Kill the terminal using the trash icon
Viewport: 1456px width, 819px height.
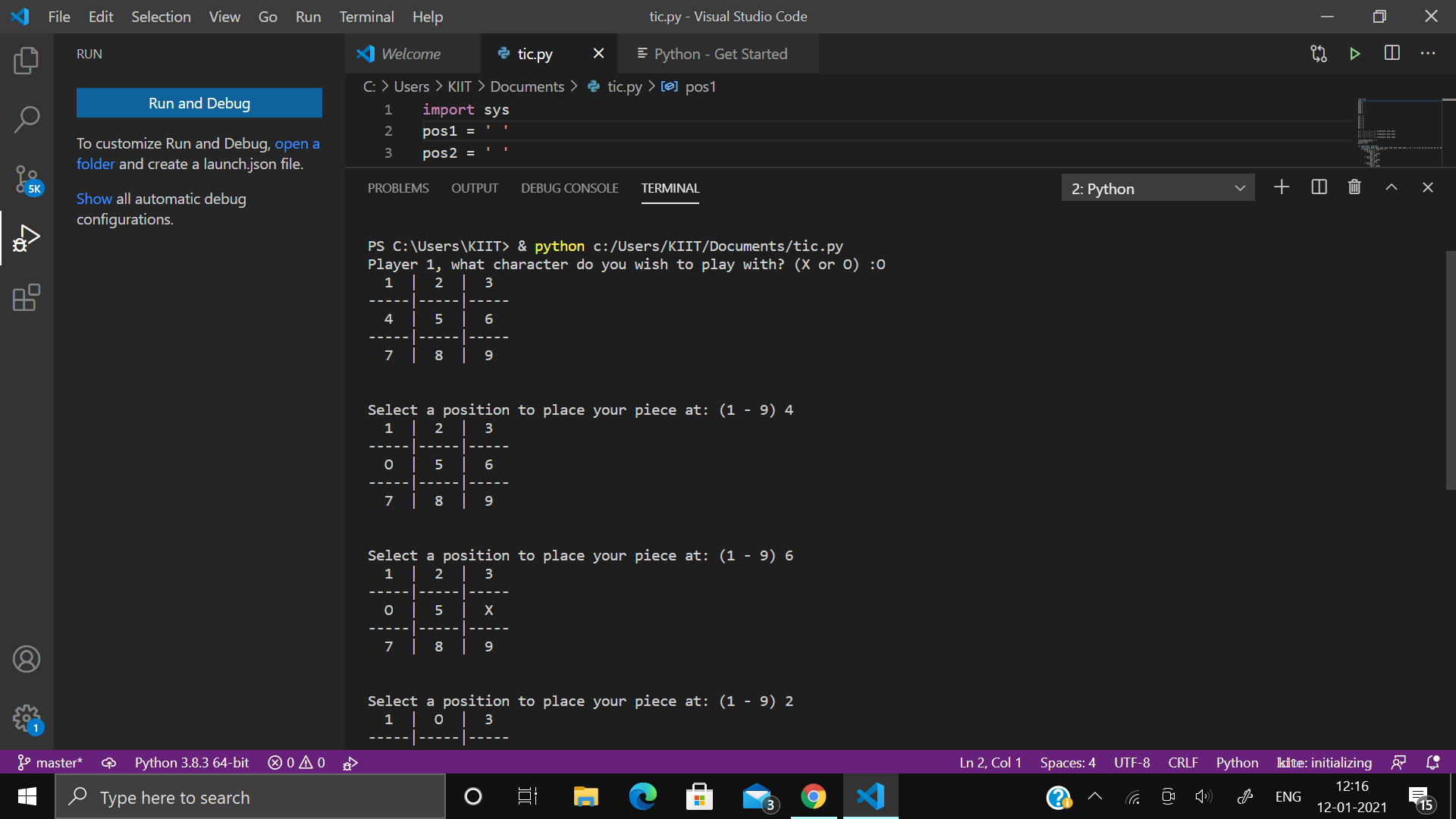(1354, 187)
